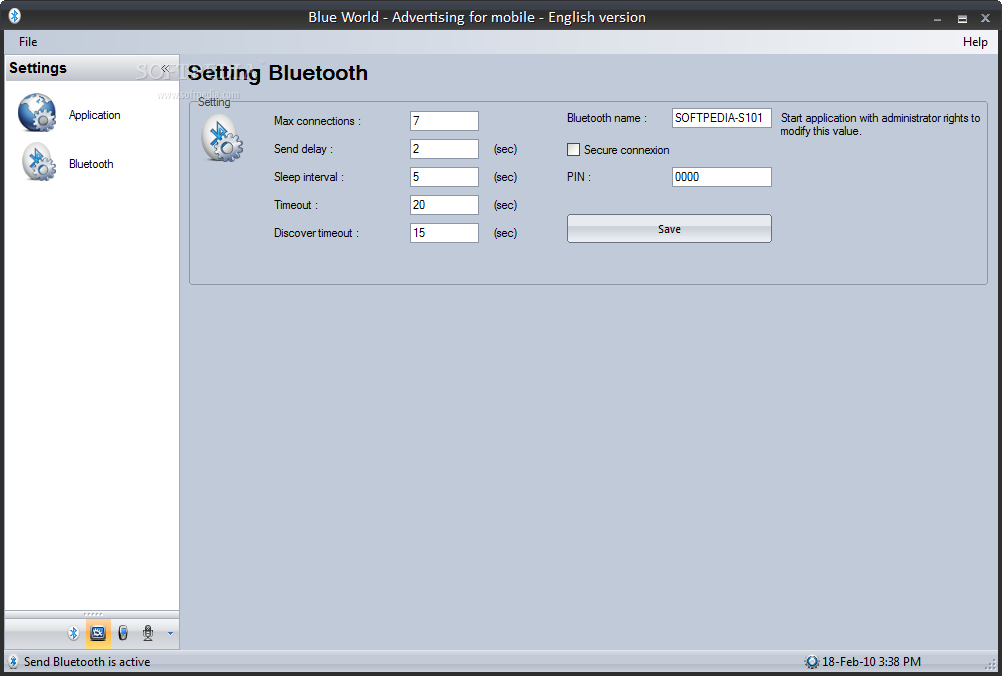1002x676 pixels.
Task: Open the Application settings globe icon
Action: click(37, 112)
